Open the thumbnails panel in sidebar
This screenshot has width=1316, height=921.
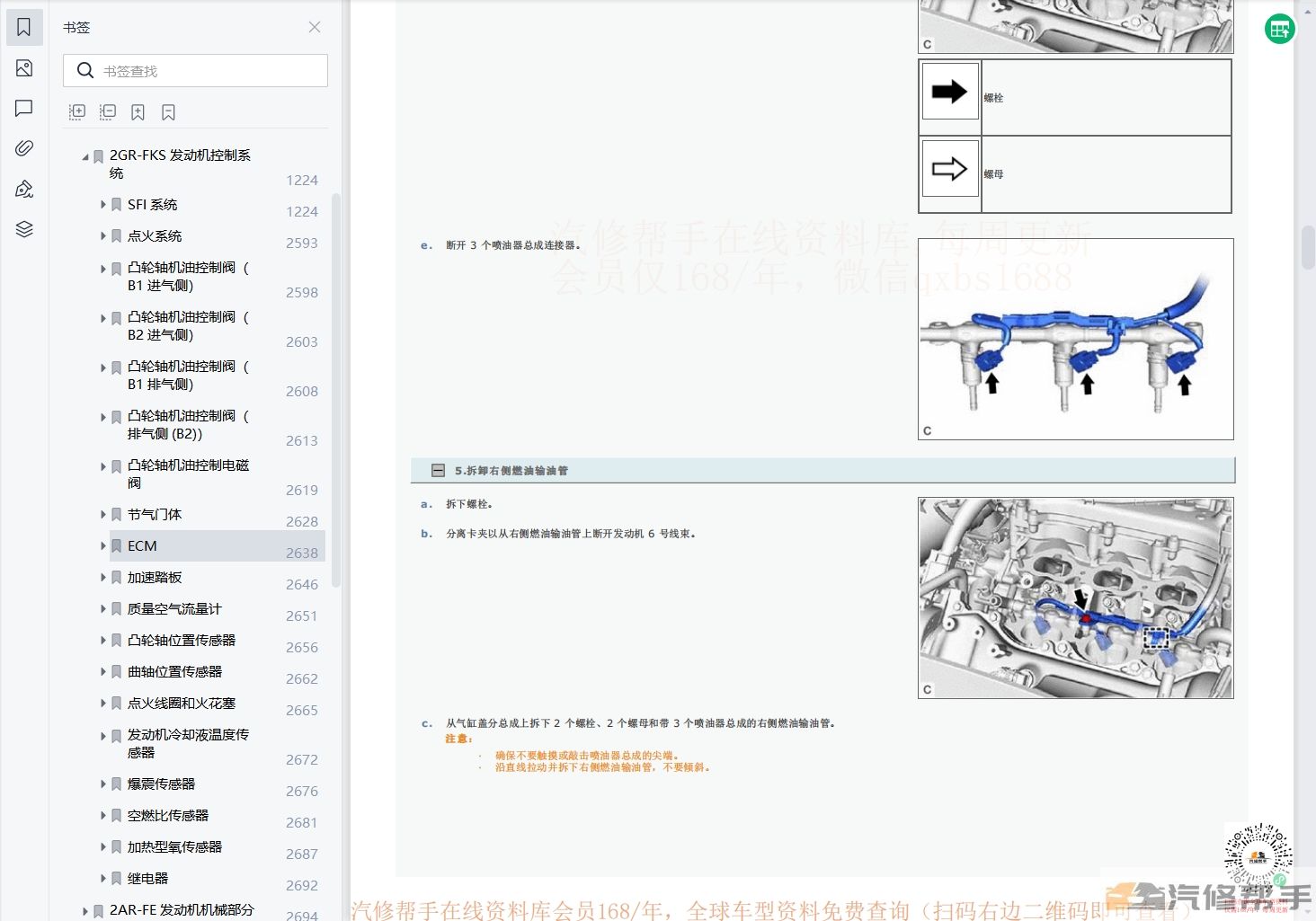click(x=24, y=68)
